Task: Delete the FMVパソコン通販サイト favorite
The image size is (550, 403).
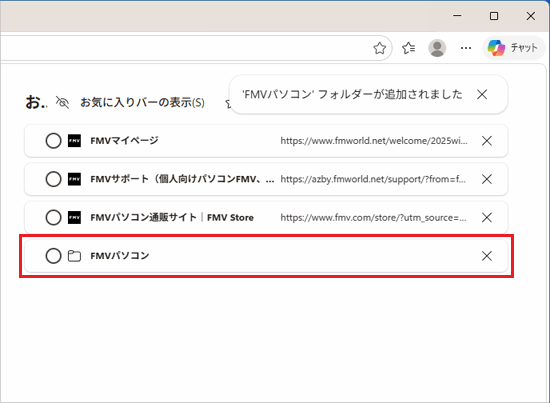Action: pos(487,217)
